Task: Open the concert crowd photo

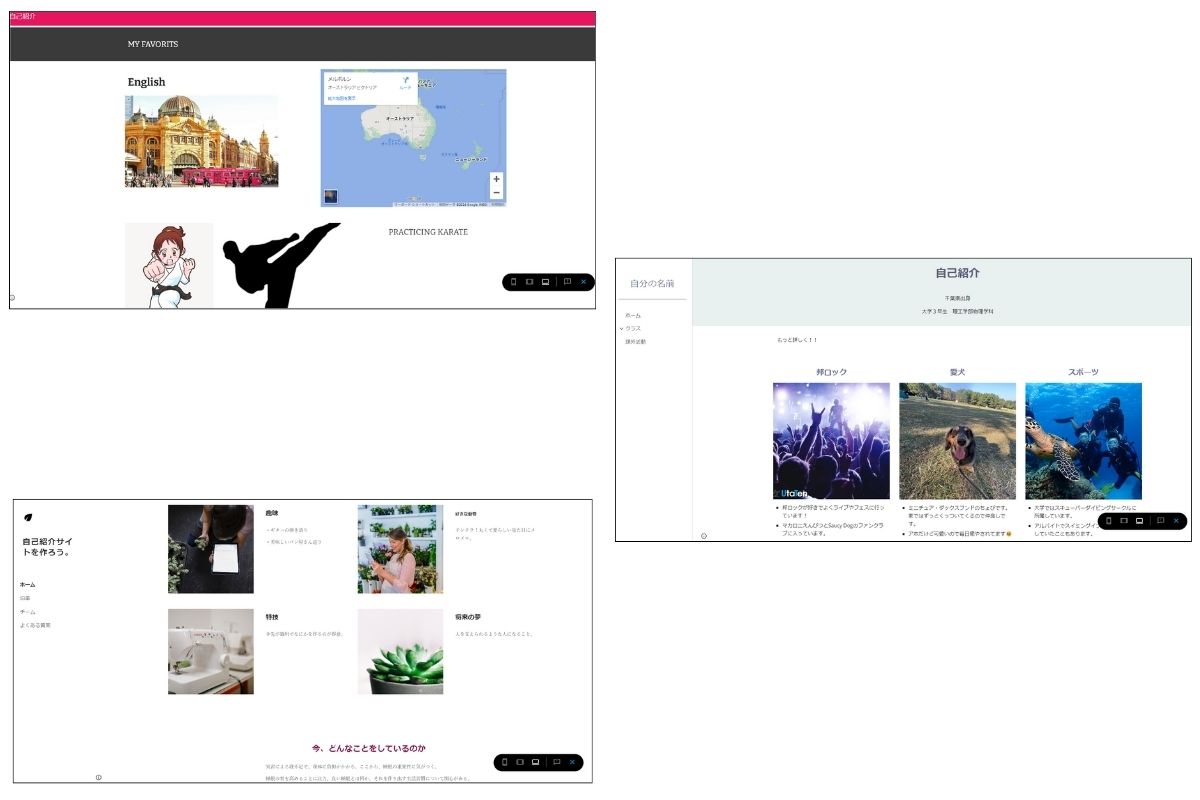Action: tap(831, 441)
